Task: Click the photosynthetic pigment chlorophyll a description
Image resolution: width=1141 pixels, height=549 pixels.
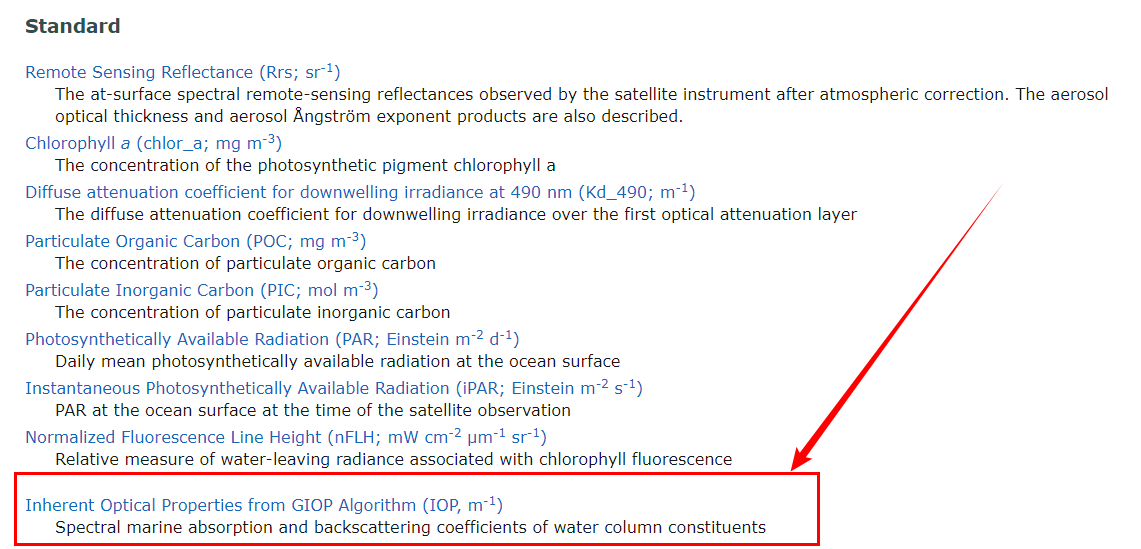Action: point(306,165)
